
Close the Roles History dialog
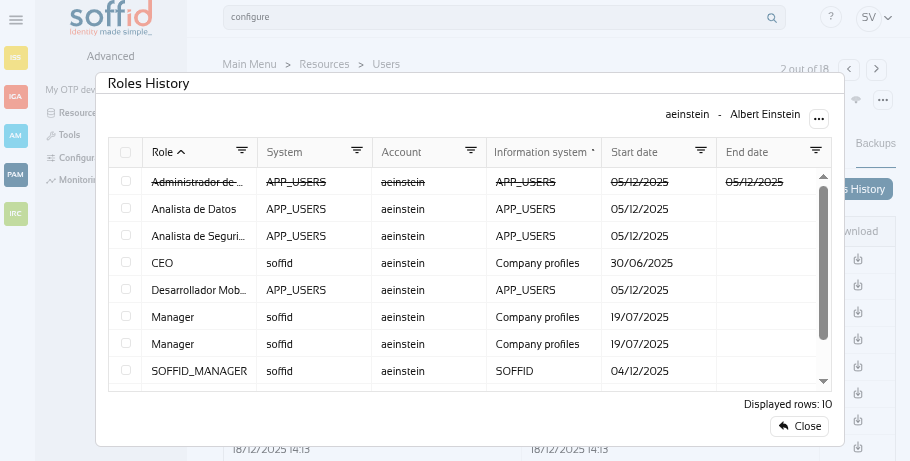(799, 426)
